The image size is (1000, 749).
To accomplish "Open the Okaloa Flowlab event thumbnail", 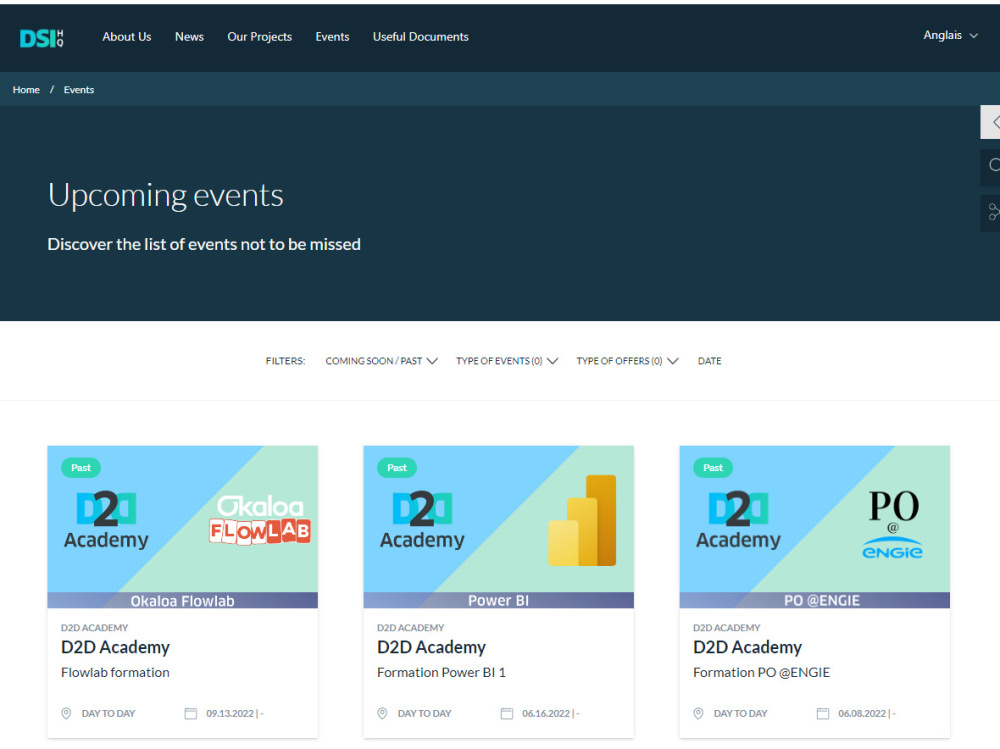I will pyautogui.click(x=182, y=527).
